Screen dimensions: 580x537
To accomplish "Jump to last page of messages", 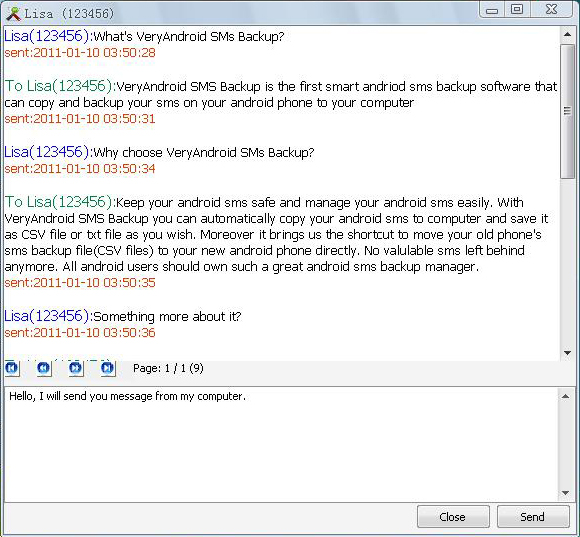I will point(108,368).
